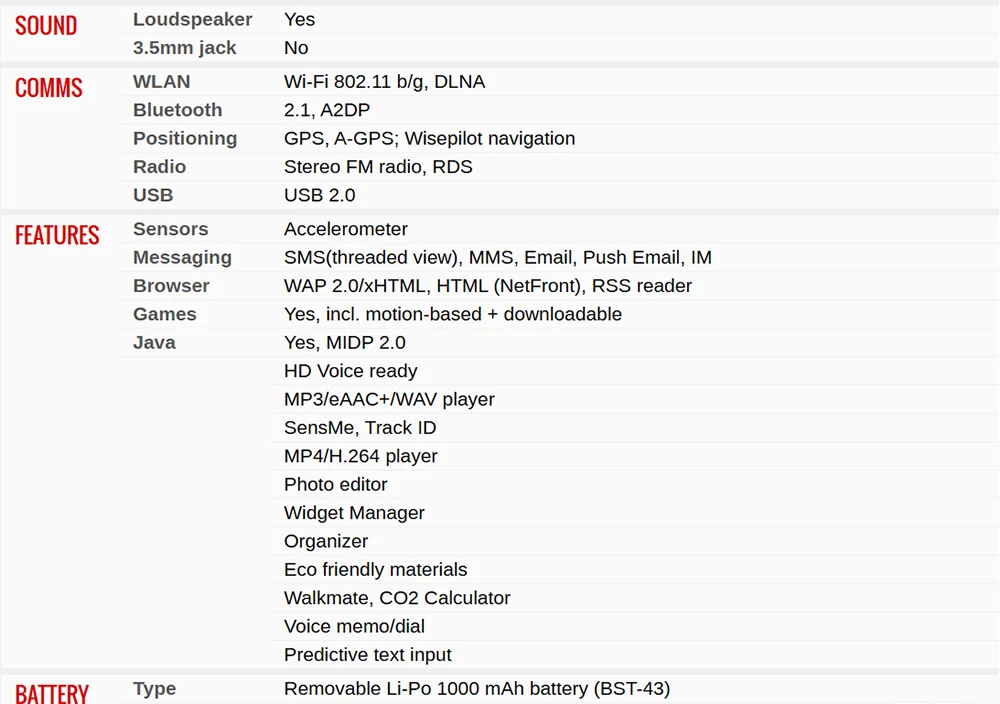Click the Java label
The width and height of the screenshot is (1000, 704).
tap(154, 342)
